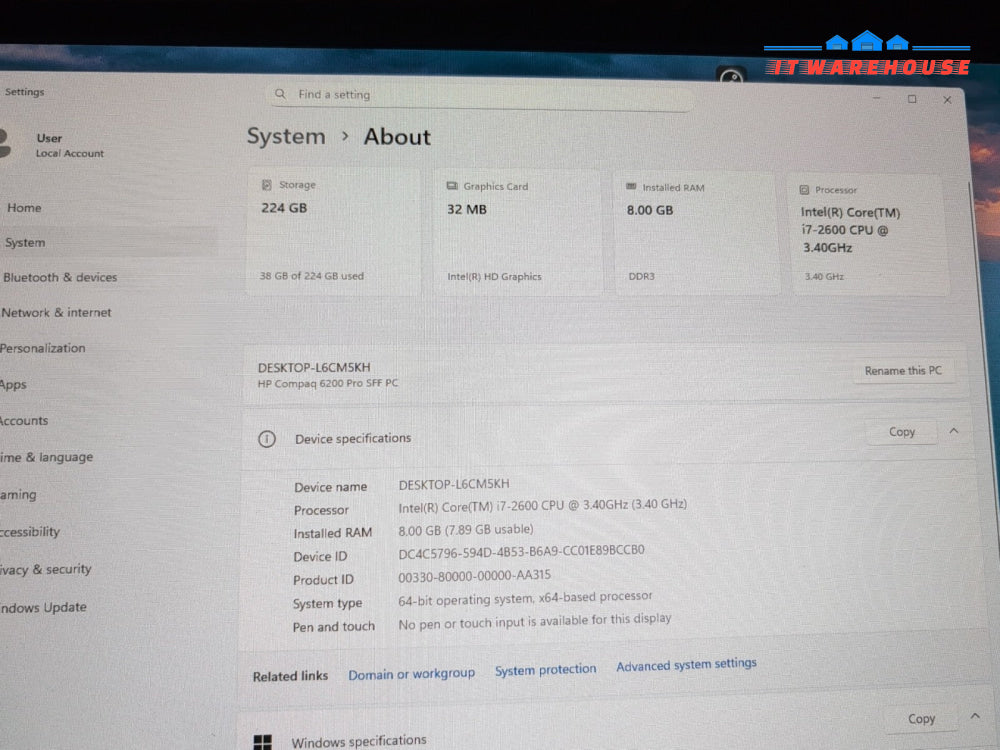Image resolution: width=1000 pixels, height=750 pixels.
Task: Collapse the Windows specifications section
Action: tap(975, 716)
